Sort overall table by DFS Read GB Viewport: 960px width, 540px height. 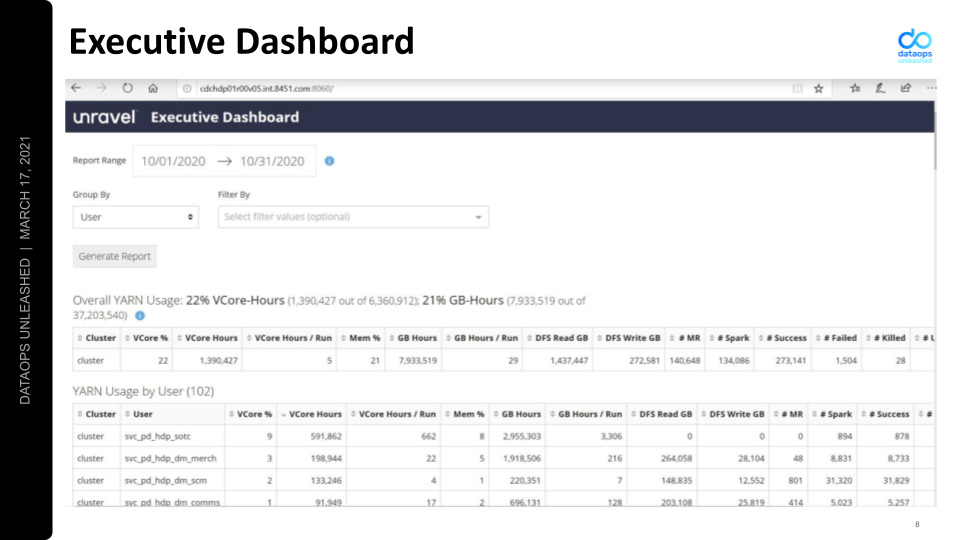(558, 338)
